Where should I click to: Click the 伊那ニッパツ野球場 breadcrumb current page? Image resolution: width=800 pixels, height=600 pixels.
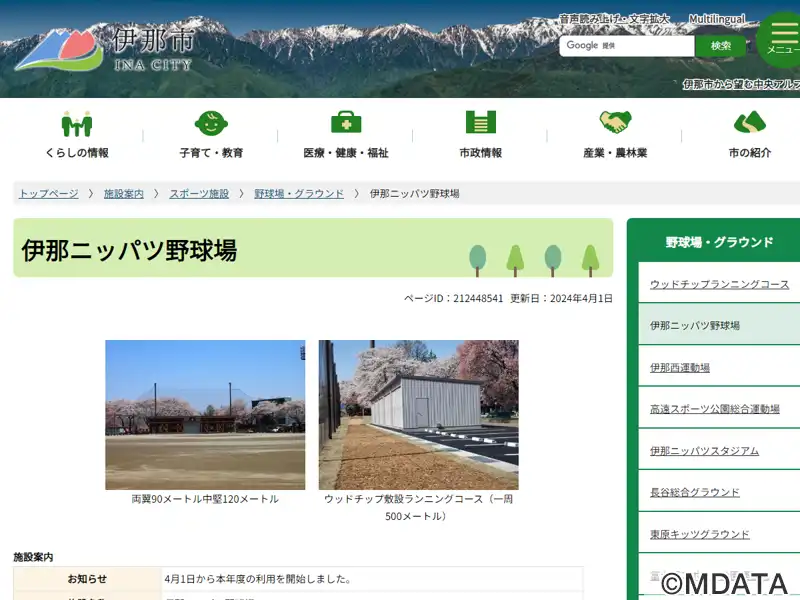[414, 194]
